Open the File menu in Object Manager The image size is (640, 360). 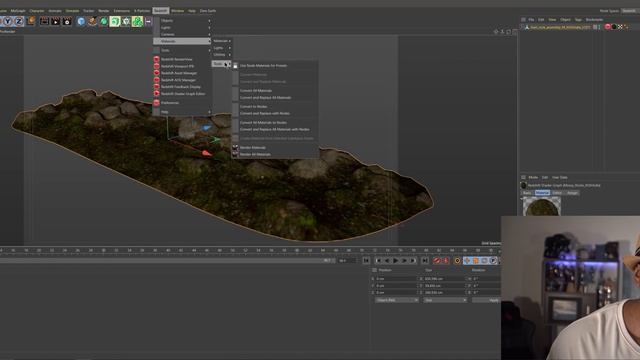[531, 20]
